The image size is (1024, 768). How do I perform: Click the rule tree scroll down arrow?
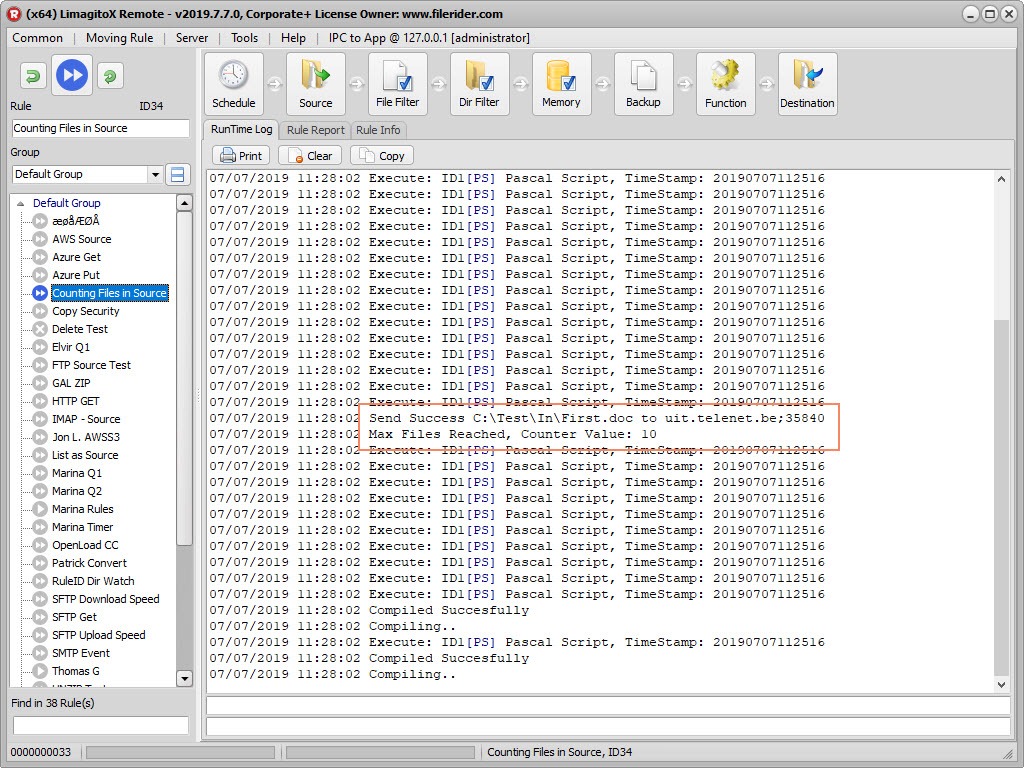point(185,679)
